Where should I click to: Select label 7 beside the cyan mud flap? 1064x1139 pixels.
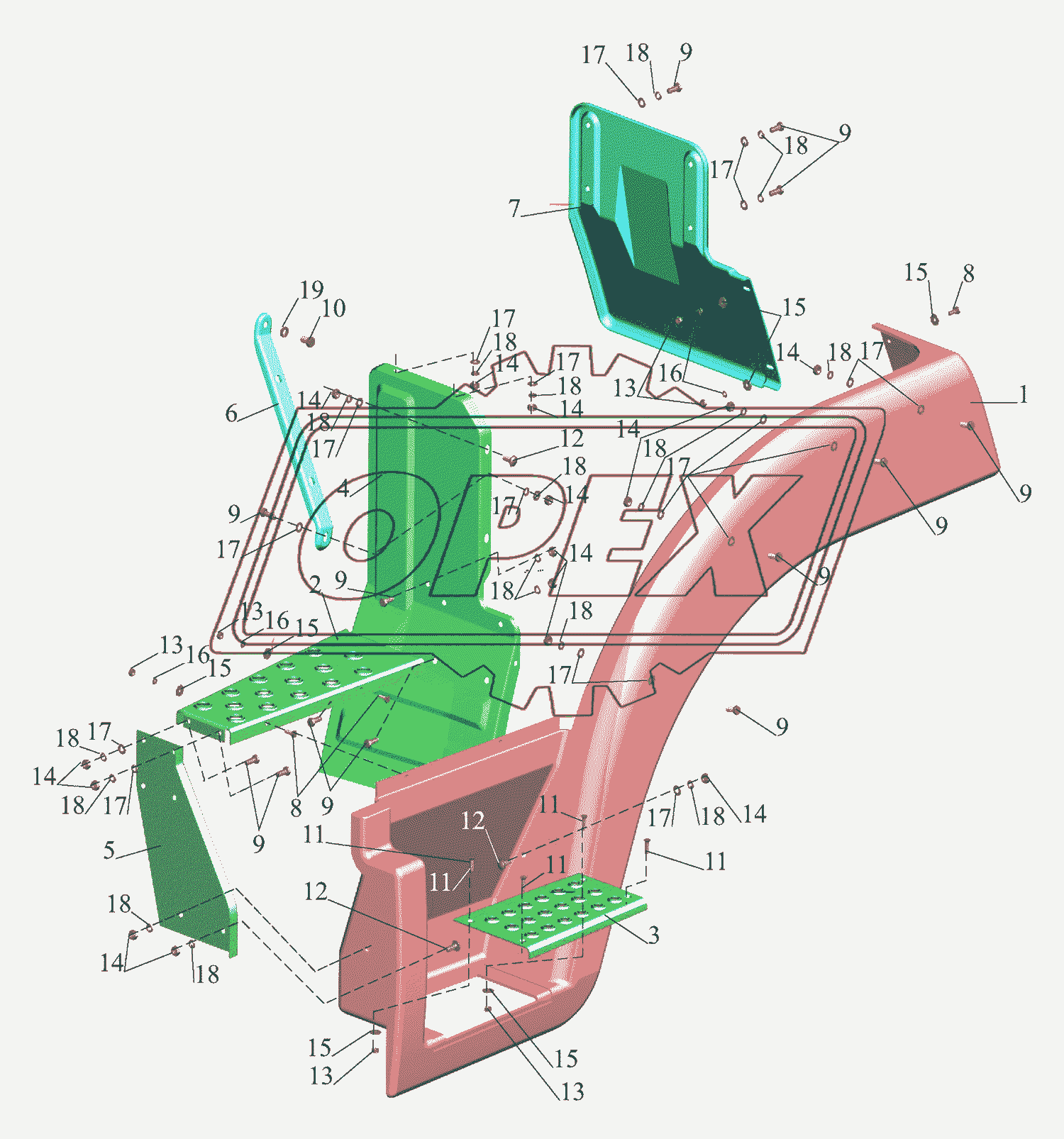tap(514, 209)
